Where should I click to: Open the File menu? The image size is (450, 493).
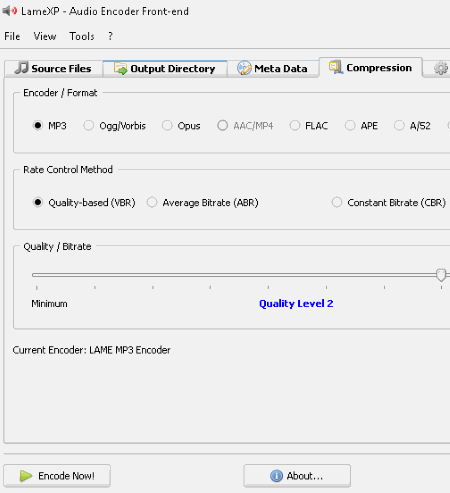[12, 36]
